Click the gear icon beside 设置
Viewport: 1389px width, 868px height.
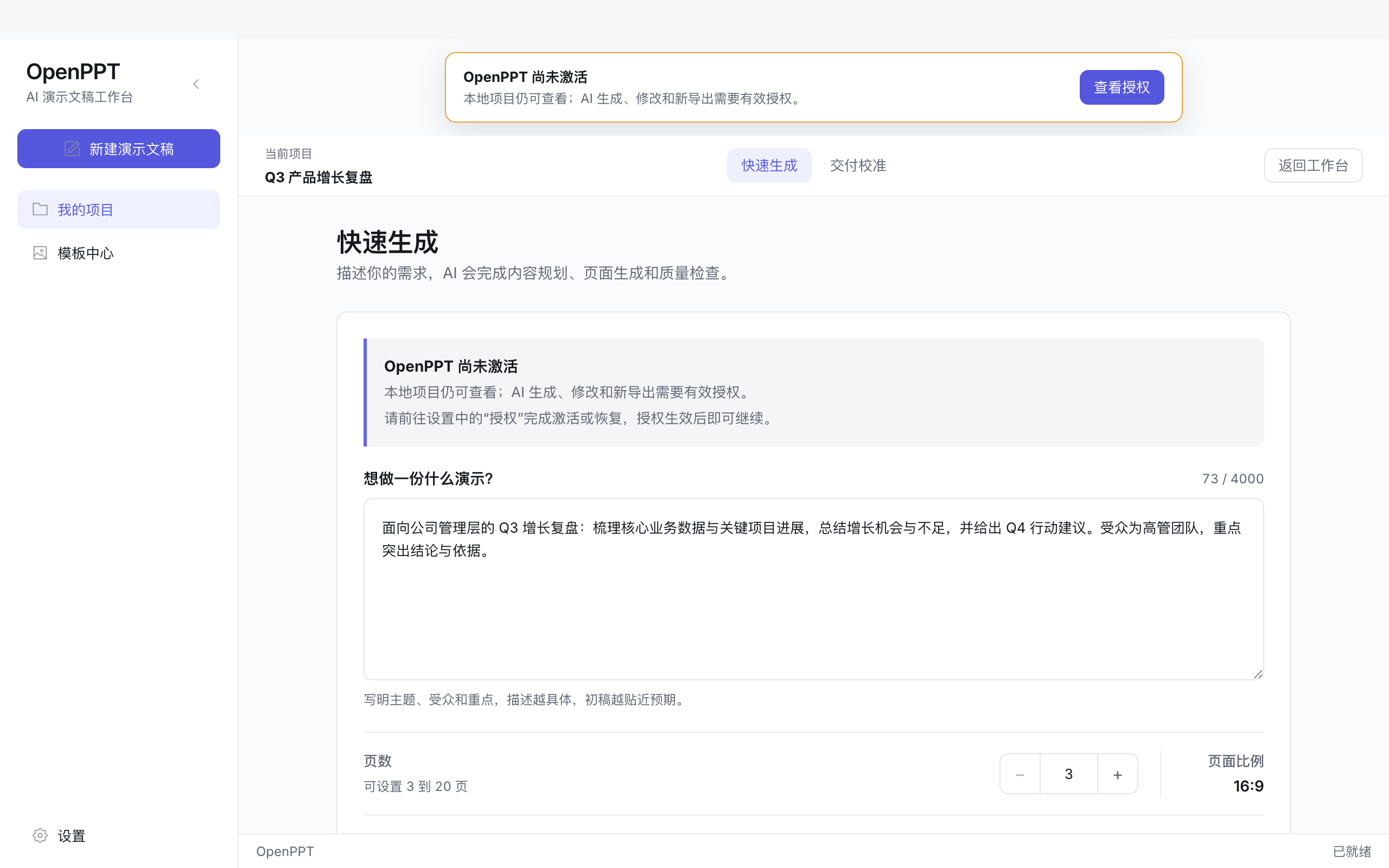click(x=40, y=835)
